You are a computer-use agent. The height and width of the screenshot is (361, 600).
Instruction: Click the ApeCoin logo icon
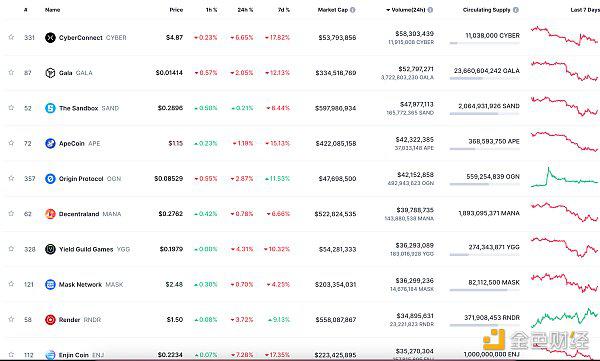50,143
